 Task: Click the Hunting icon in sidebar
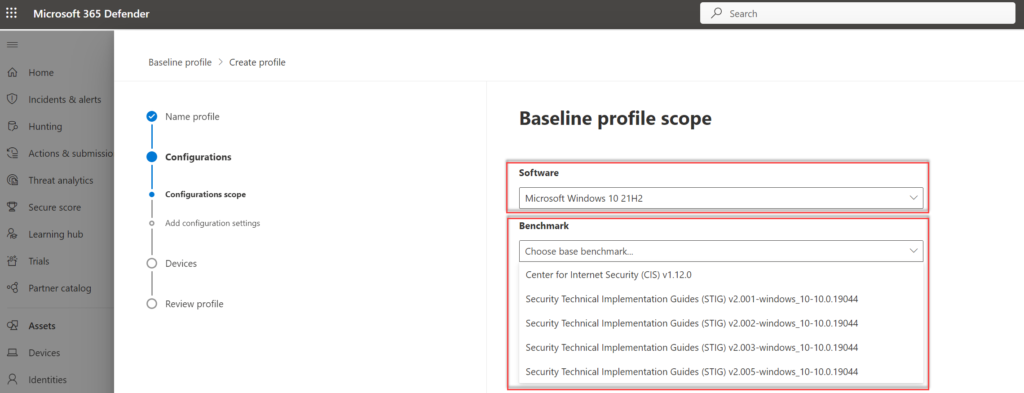click(x=12, y=127)
